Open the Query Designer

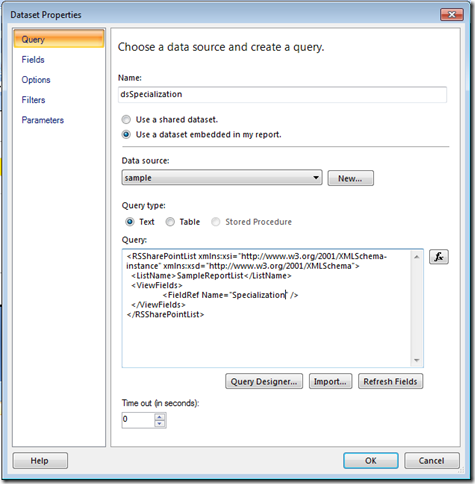(264, 381)
